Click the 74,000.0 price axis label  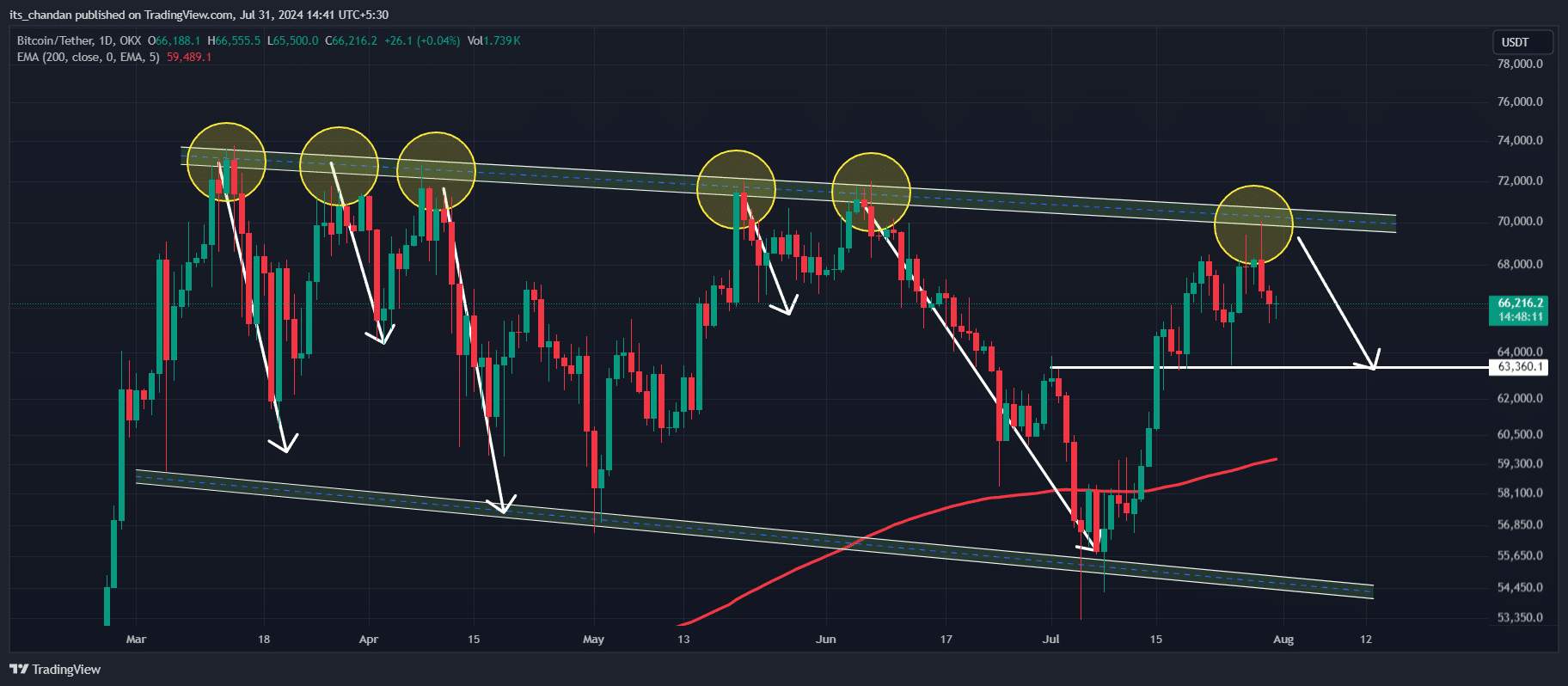pyautogui.click(x=1520, y=140)
